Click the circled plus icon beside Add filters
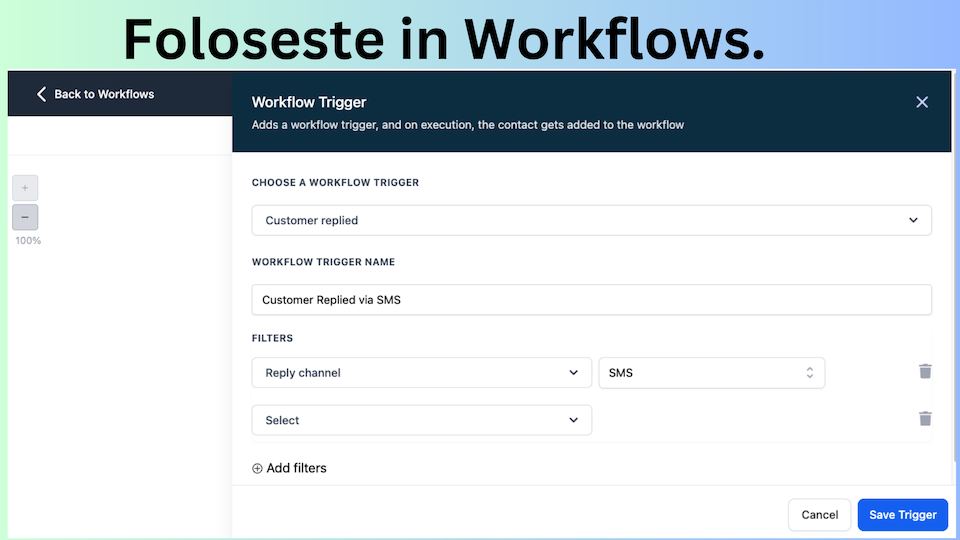This screenshot has width=960, height=540. point(257,468)
